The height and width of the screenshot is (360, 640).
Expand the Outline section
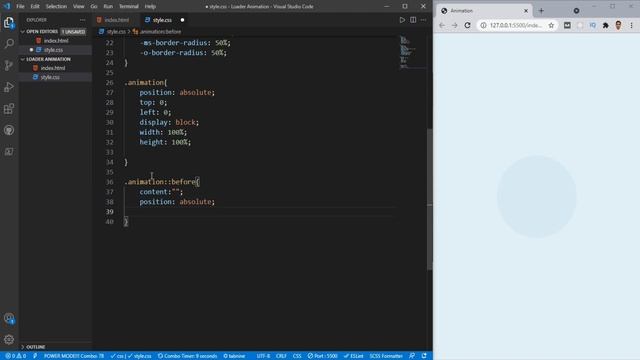coord(22,347)
